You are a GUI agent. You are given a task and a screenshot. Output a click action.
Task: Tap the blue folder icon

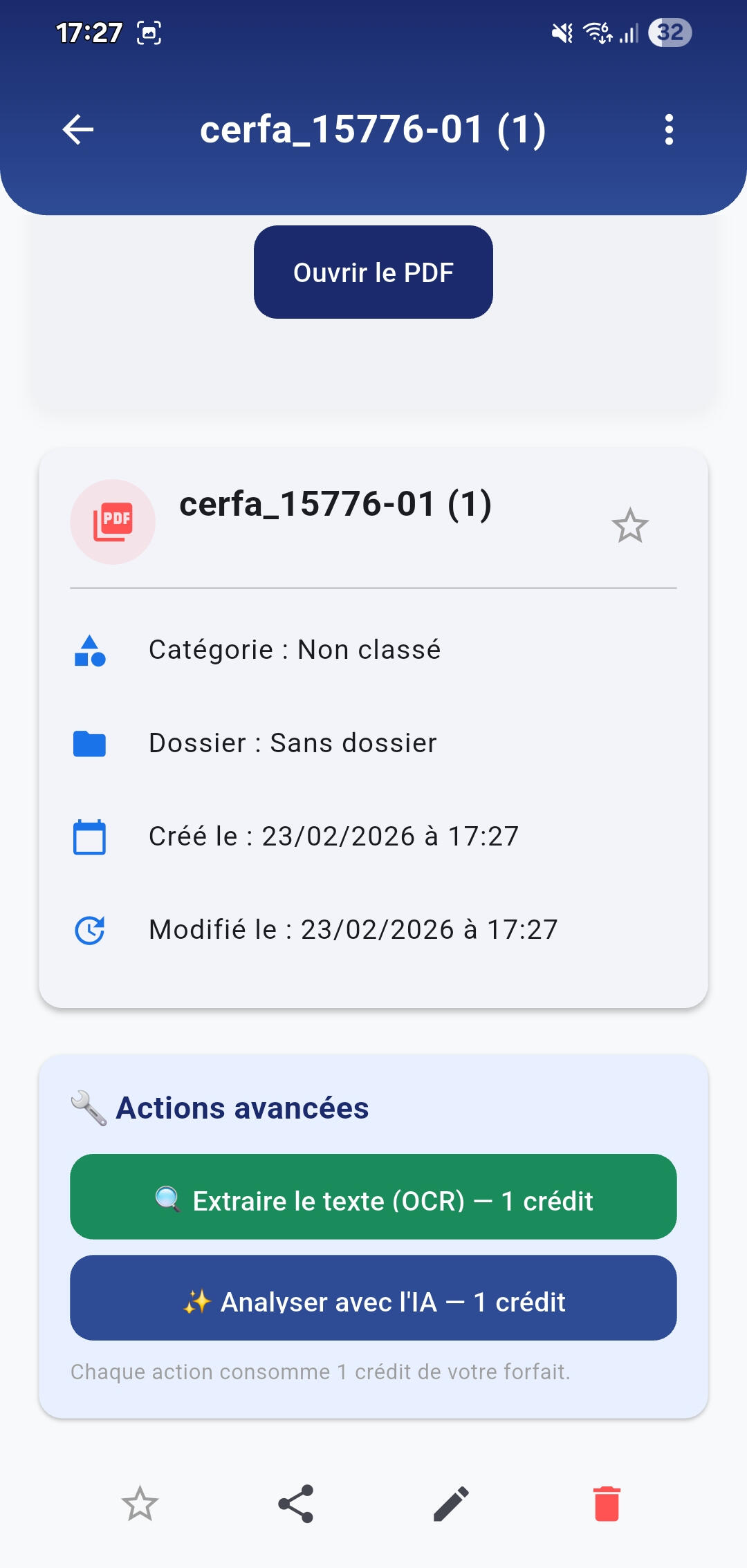point(90,744)
